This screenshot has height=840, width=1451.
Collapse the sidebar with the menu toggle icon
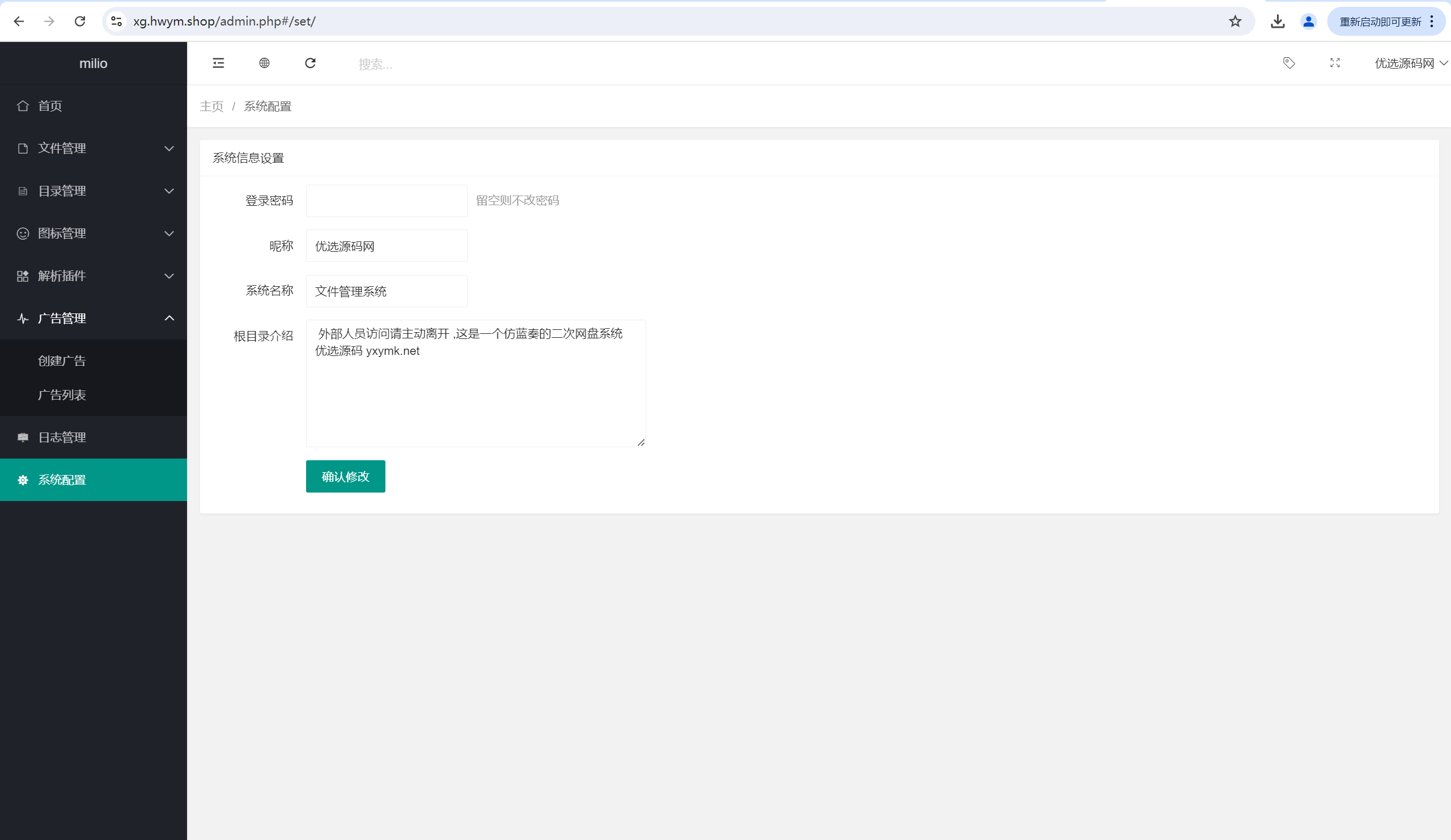click(218, 63)
